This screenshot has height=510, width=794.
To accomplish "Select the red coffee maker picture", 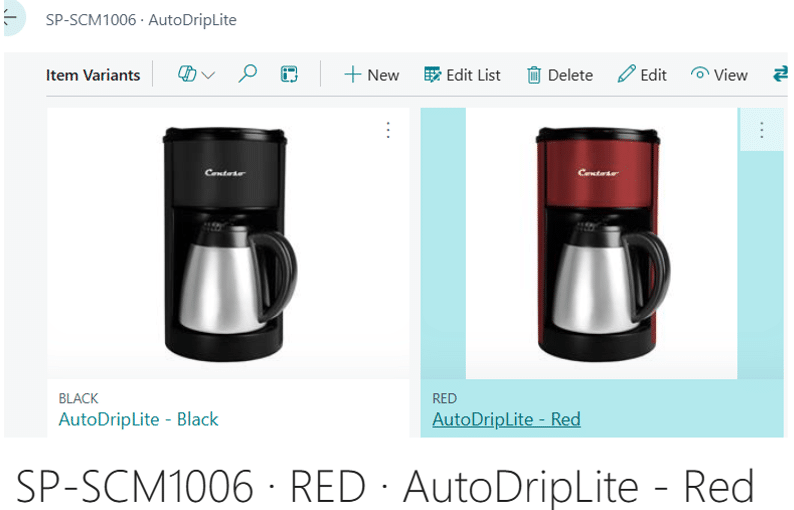I will coord(601,244).
